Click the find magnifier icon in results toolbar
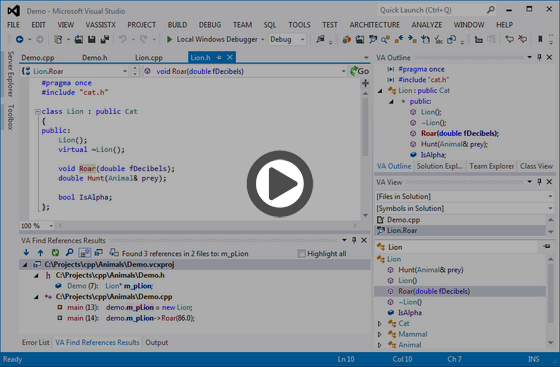Viewport: 560px width, 367px height. [69, 253]
